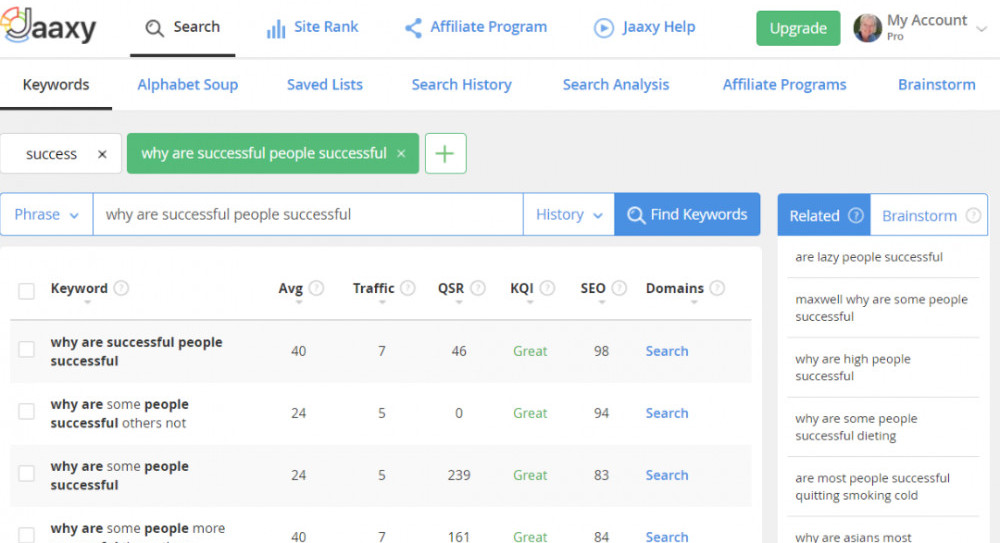1000x543 pixels.
Task: Click the Domains column help icon
Action: (x=717, y=288)
